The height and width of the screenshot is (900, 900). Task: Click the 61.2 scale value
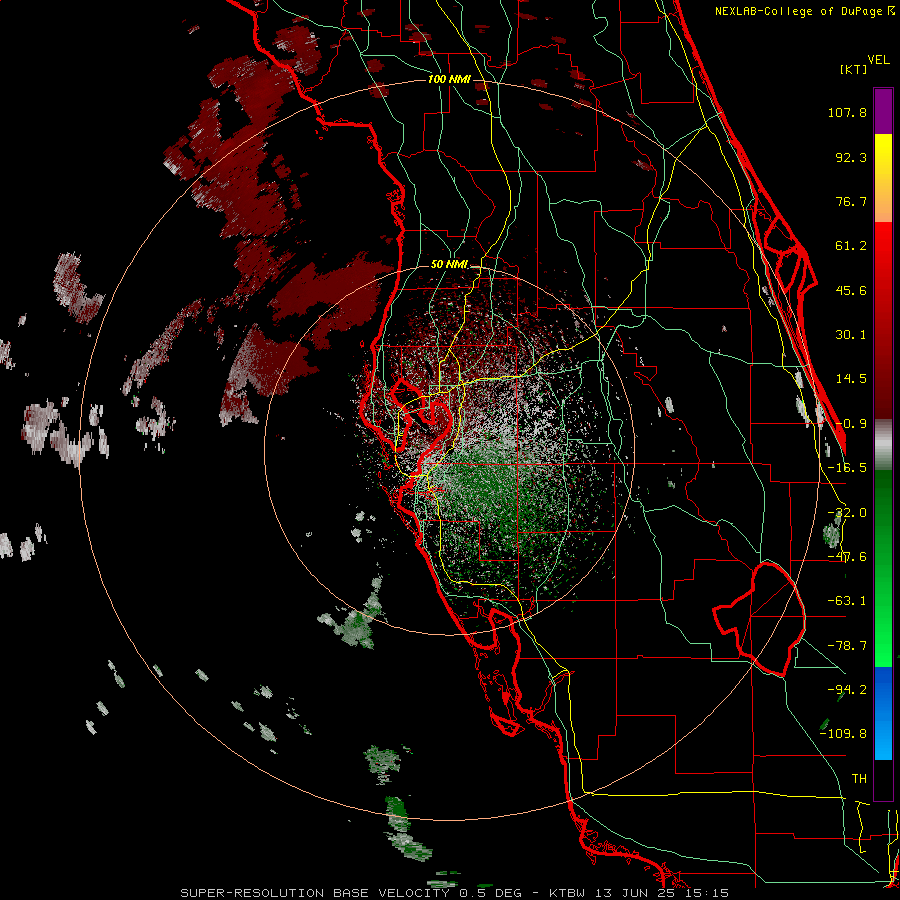click(851, 246)
